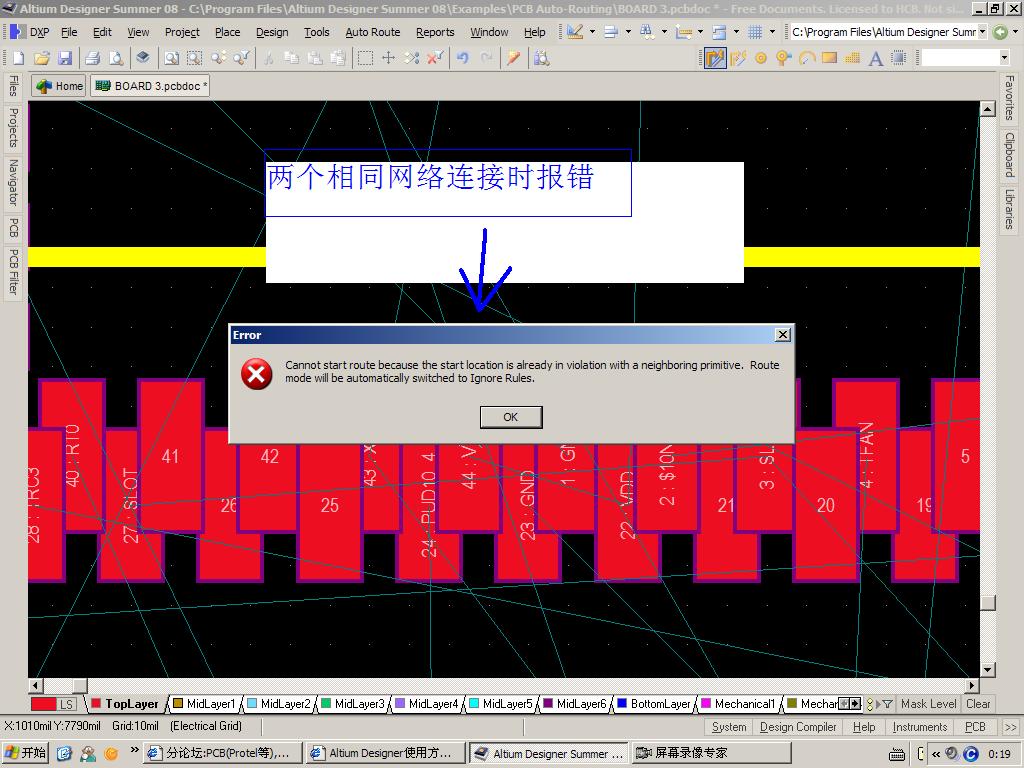Image resolution: width=1024 pixels, height=768 pixels.
Task: Select the Interactively Route Connections tool
Action: point(715,58)
